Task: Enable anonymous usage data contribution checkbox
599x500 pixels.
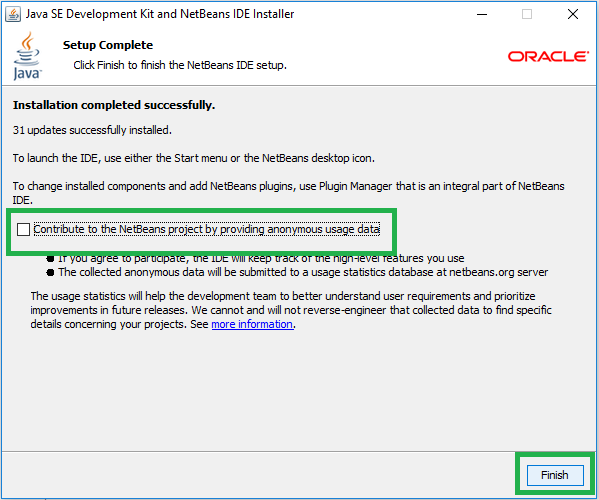Action: (23, 230)
